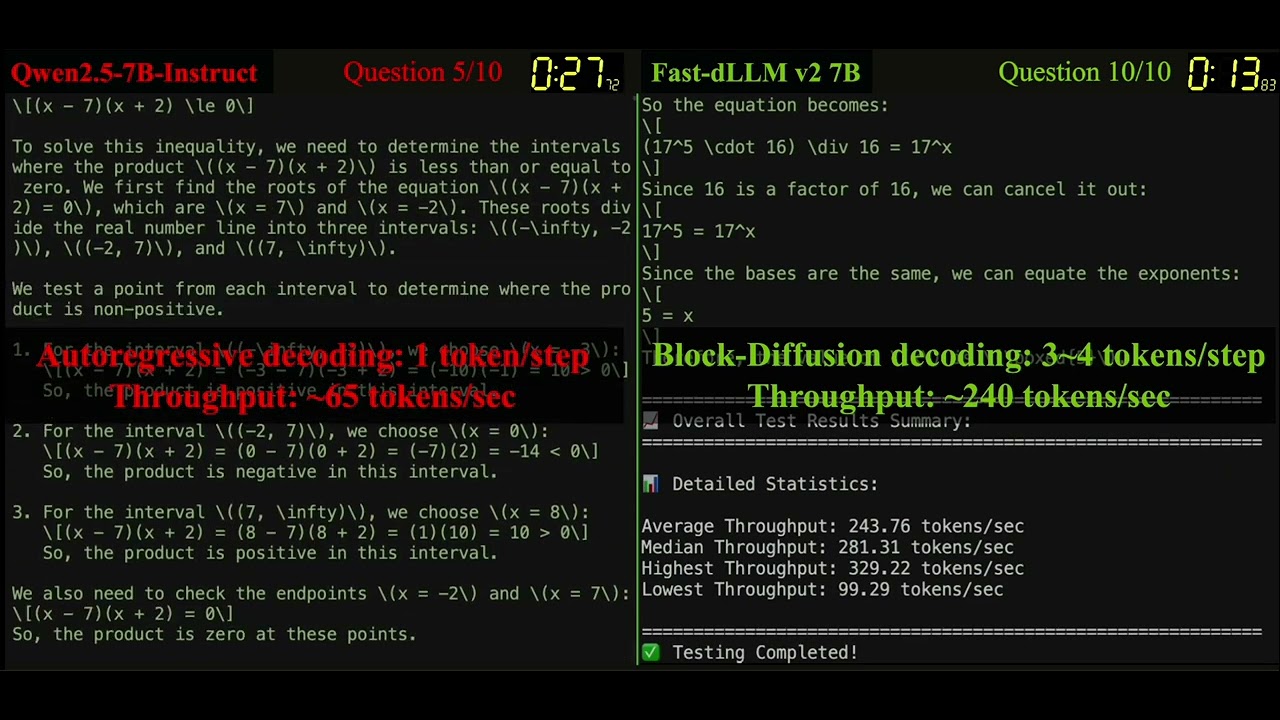Click the 'Throughput: ~65 tokens/sec' caption
This screenshot has height=720, width=1280.
click(313, 397)
